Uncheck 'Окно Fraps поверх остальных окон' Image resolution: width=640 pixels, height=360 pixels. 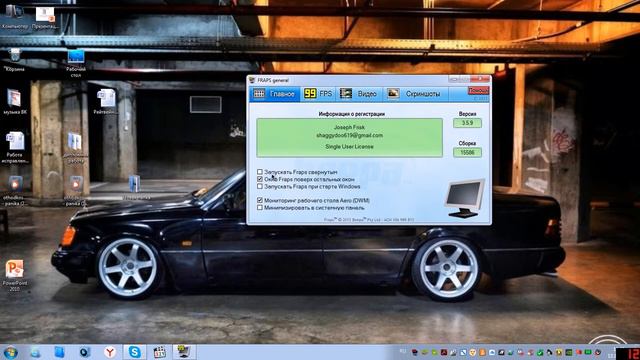pos(260,179)
